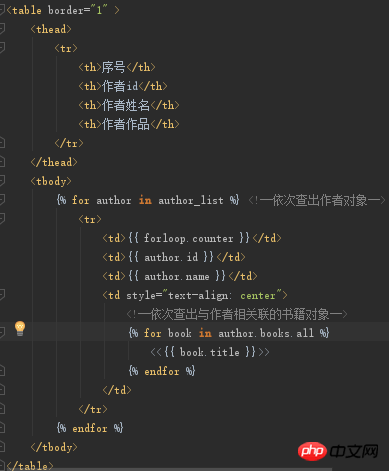Click the 作者作品 header text
This screenshot has height=471, width=389.
[x=126, y=124]
